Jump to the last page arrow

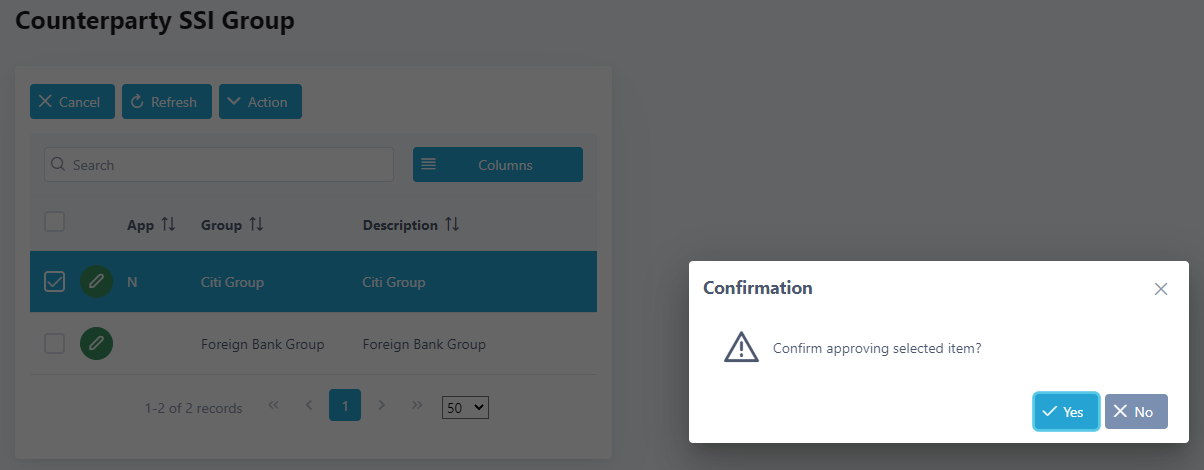coord(417,405)
